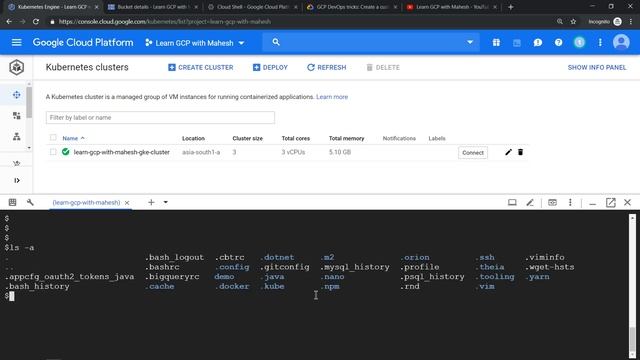The height and width of the screenshot is (360, 640).
Task: Toggle the select-all clusters checkbox
Action: 53,138
